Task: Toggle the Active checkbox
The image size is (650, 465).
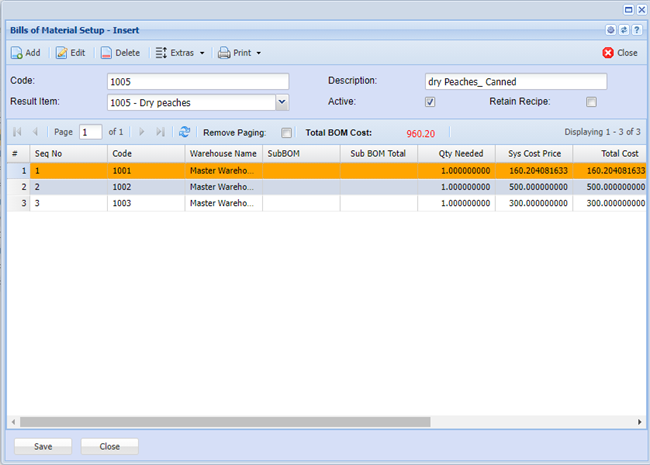Action: pos(430,102)
